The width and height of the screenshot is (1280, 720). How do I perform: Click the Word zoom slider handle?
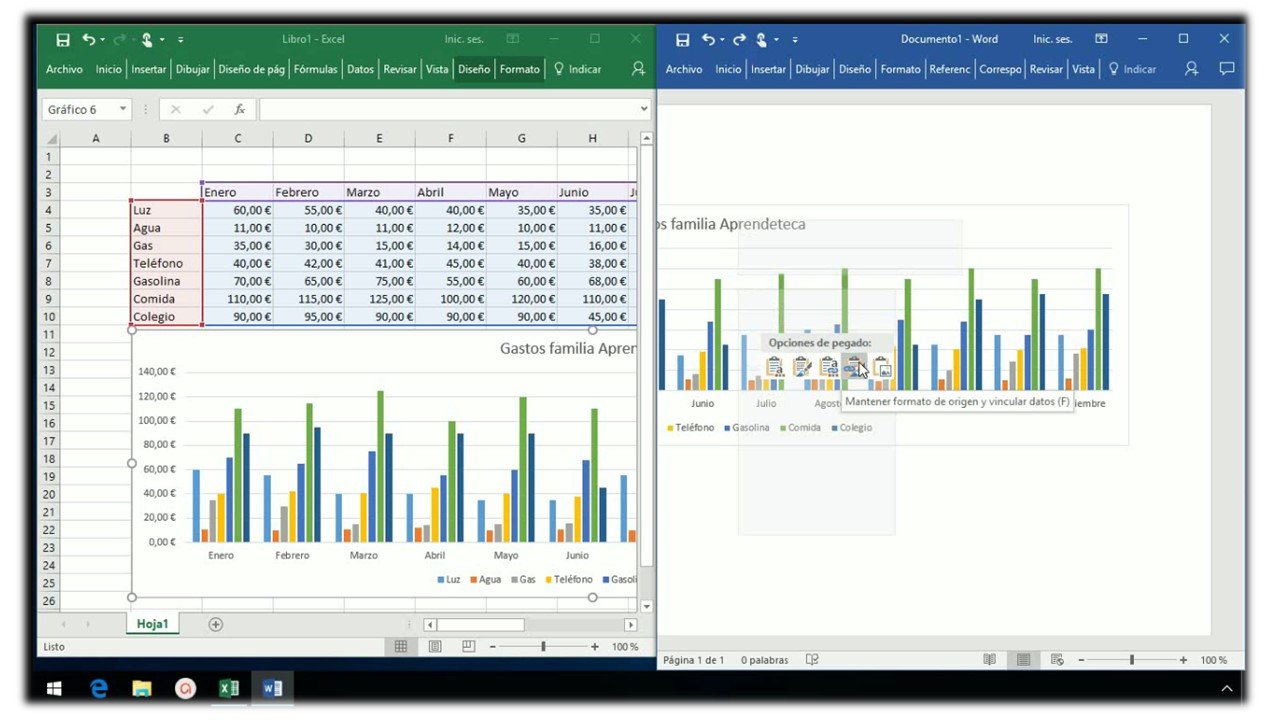point(1132,660)
